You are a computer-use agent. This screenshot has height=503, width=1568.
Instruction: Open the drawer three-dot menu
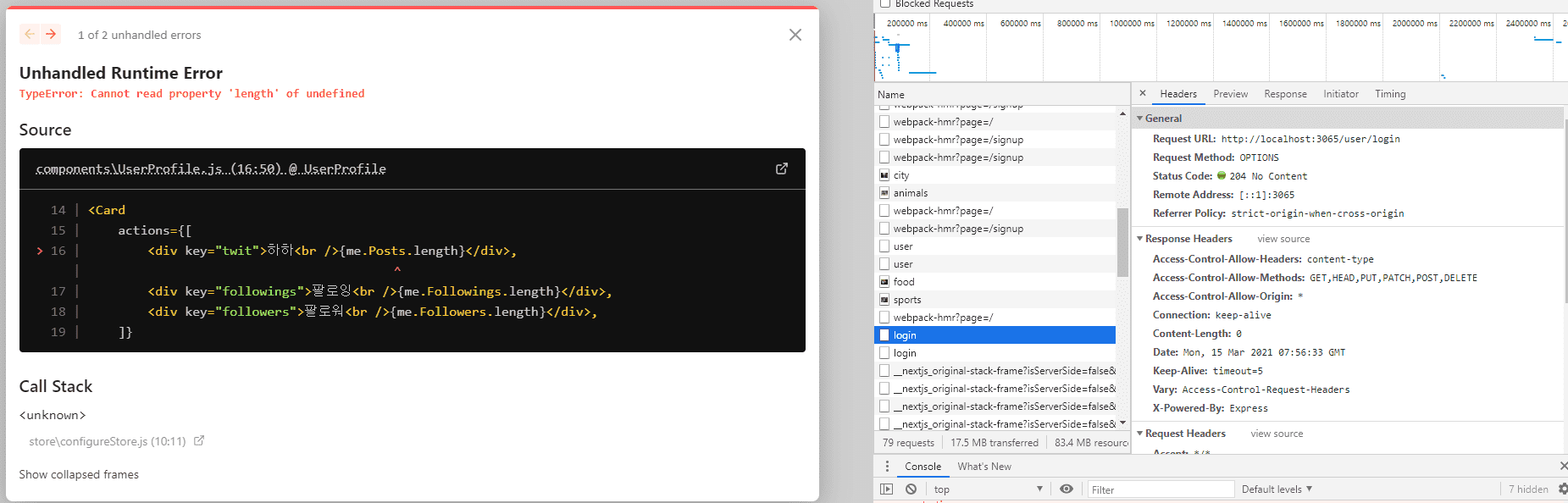coord(887,467)
